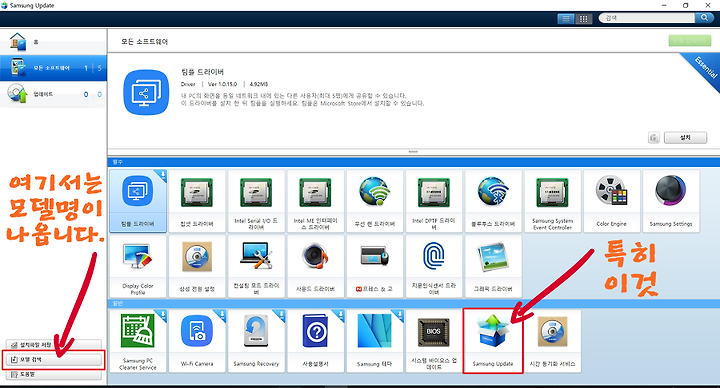The height and width of the screenshot is (388, 720).
Task: Click the 설치파일 저장 button
Action: [54, 344]
